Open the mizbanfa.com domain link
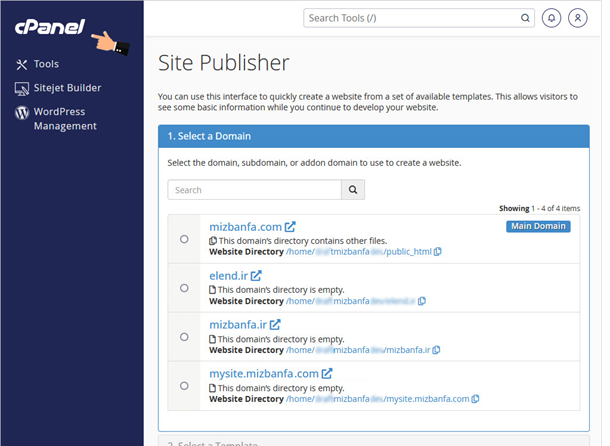This screenshot has width=610, height=446. tap(245, 227)
